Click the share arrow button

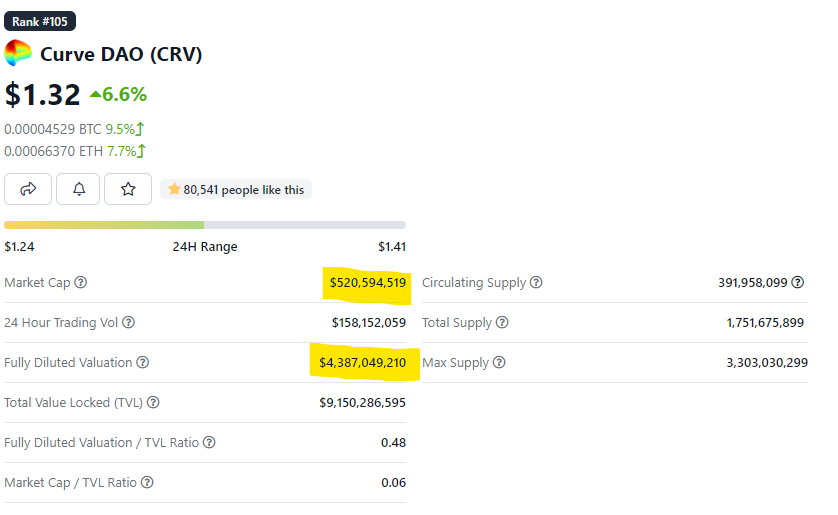click(x=28, y=189)
